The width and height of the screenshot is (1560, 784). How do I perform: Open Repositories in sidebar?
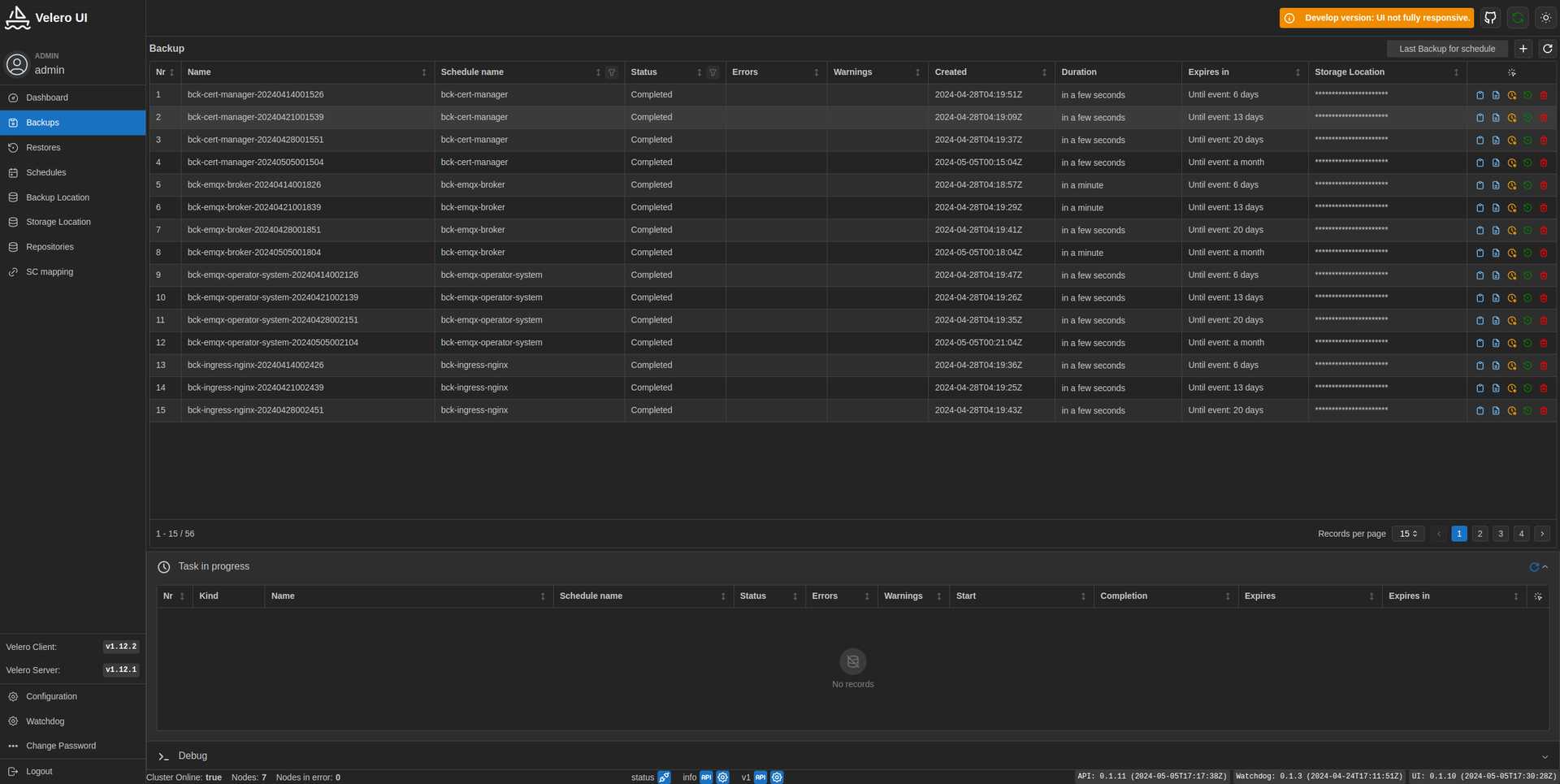(x=72, y=247)
